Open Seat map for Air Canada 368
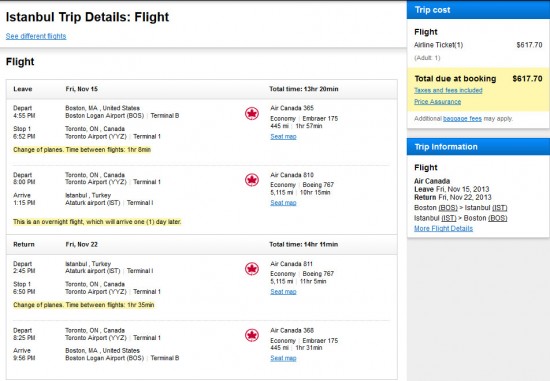The height and width of the screenshot is (381, 550). (x=283, y=358)
